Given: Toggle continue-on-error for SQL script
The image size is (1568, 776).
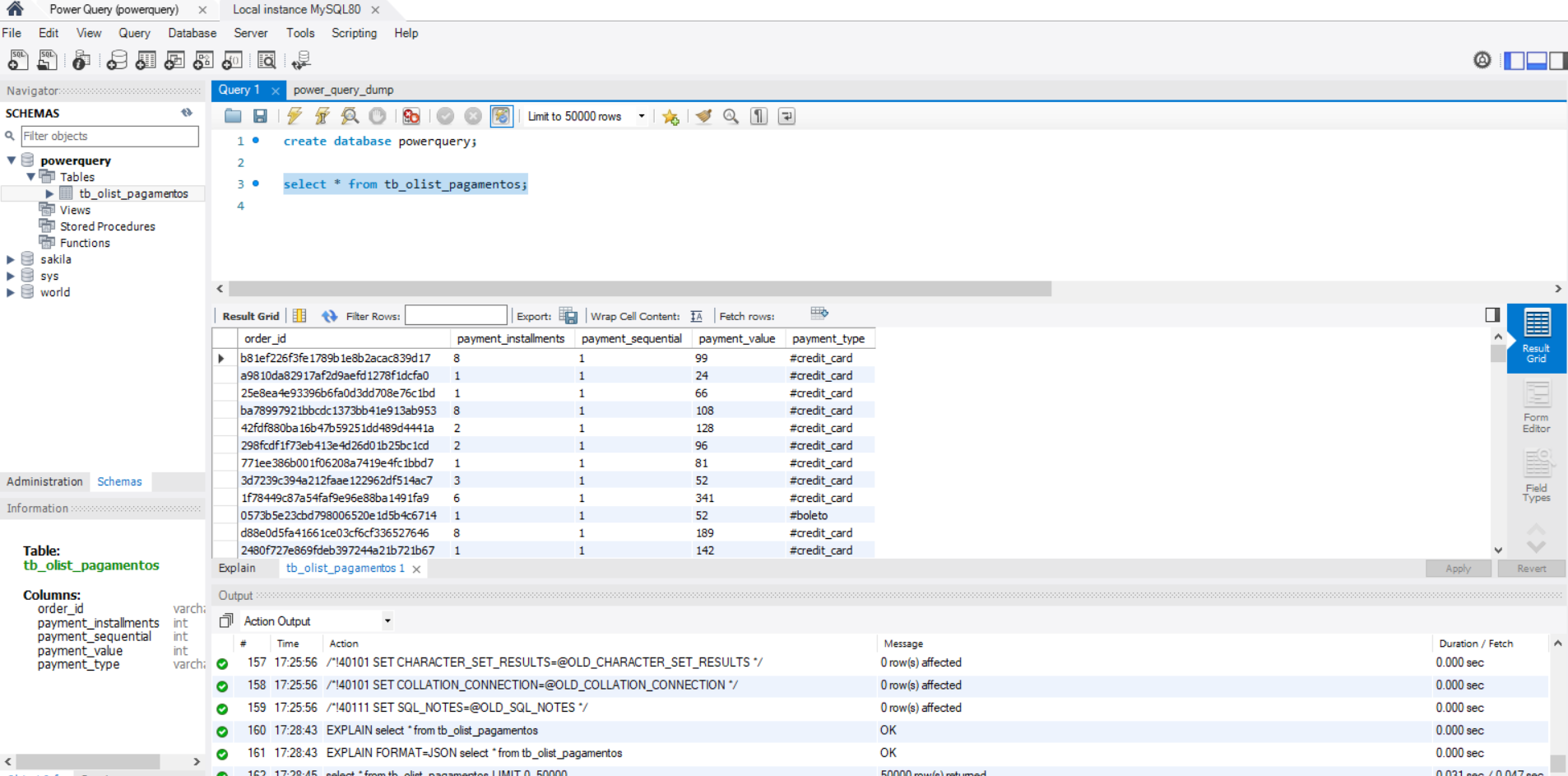Looking at the screenshot, I should click(x=411, y=116).
